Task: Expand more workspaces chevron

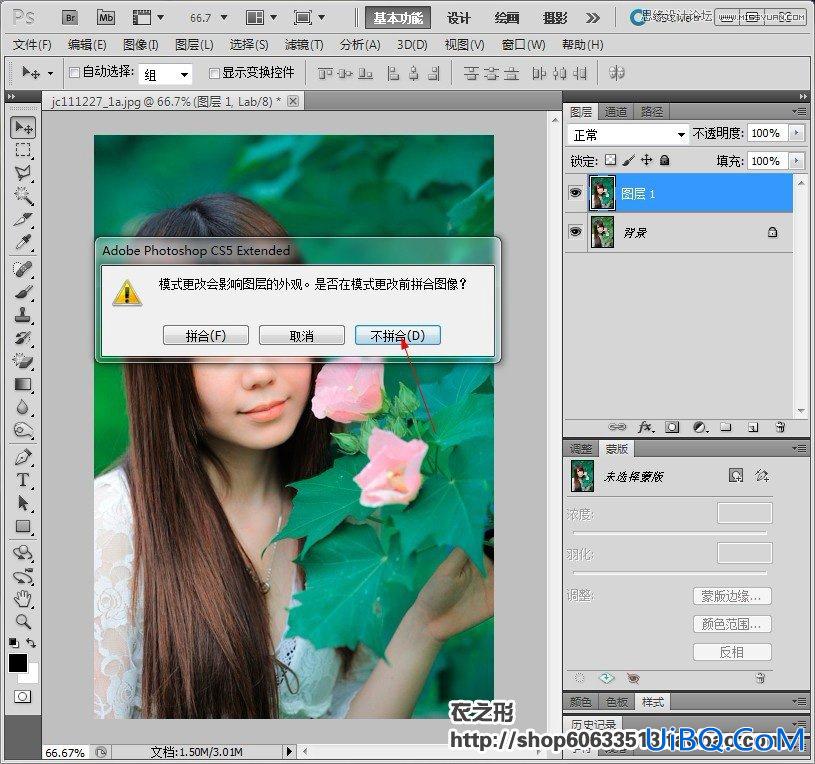Action: click(592, 18)
